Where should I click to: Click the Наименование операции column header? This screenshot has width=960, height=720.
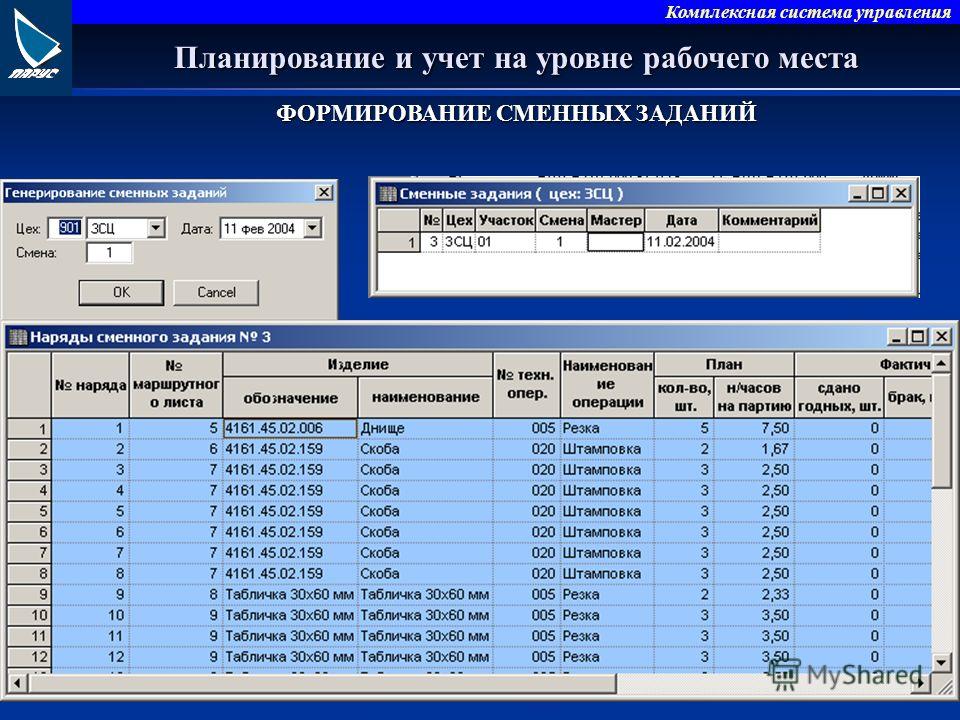pos(607,385)
